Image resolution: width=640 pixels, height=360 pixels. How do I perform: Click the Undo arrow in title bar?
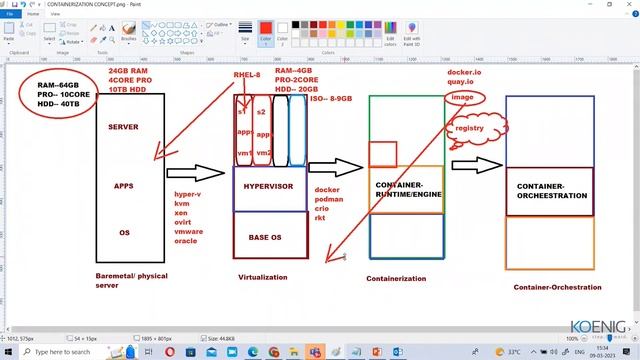click(23, 4)
